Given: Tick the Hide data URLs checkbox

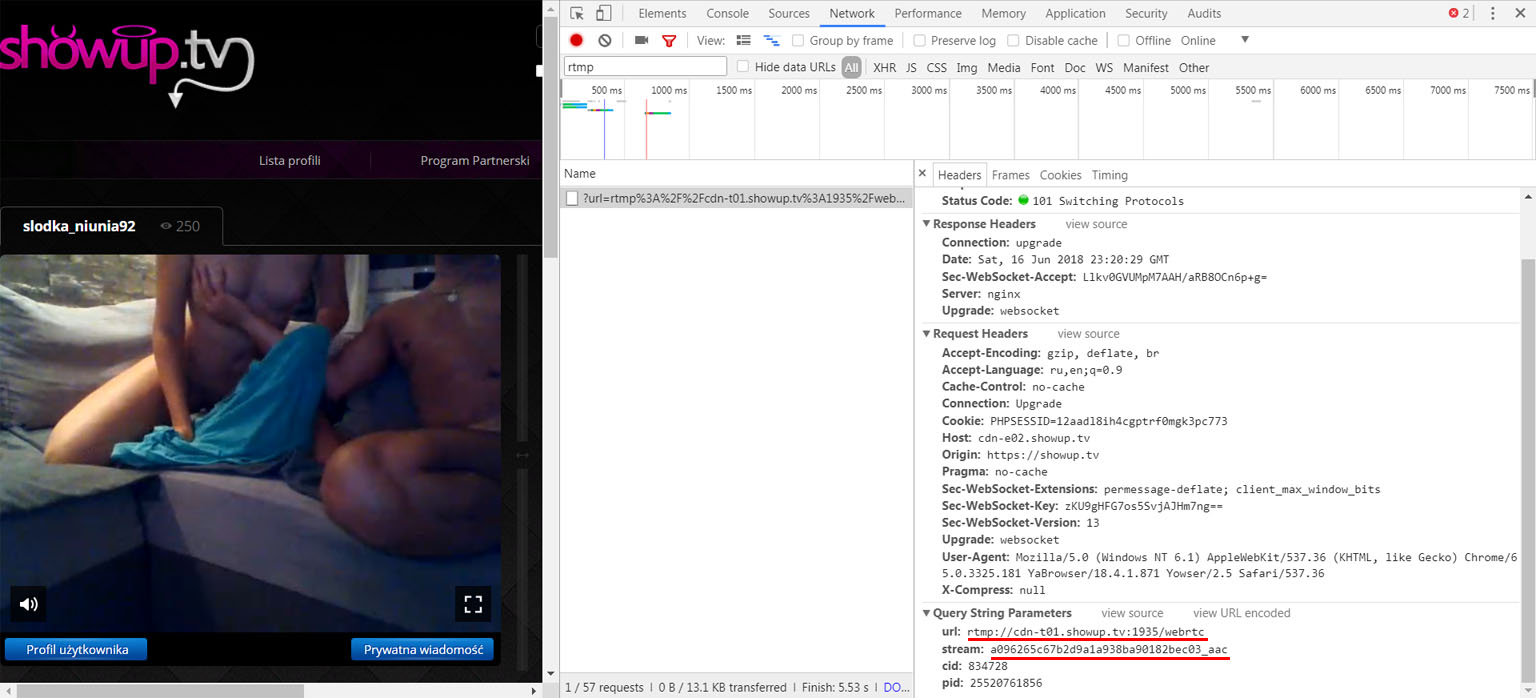Looking at the screenshot, I should point(743,67).
